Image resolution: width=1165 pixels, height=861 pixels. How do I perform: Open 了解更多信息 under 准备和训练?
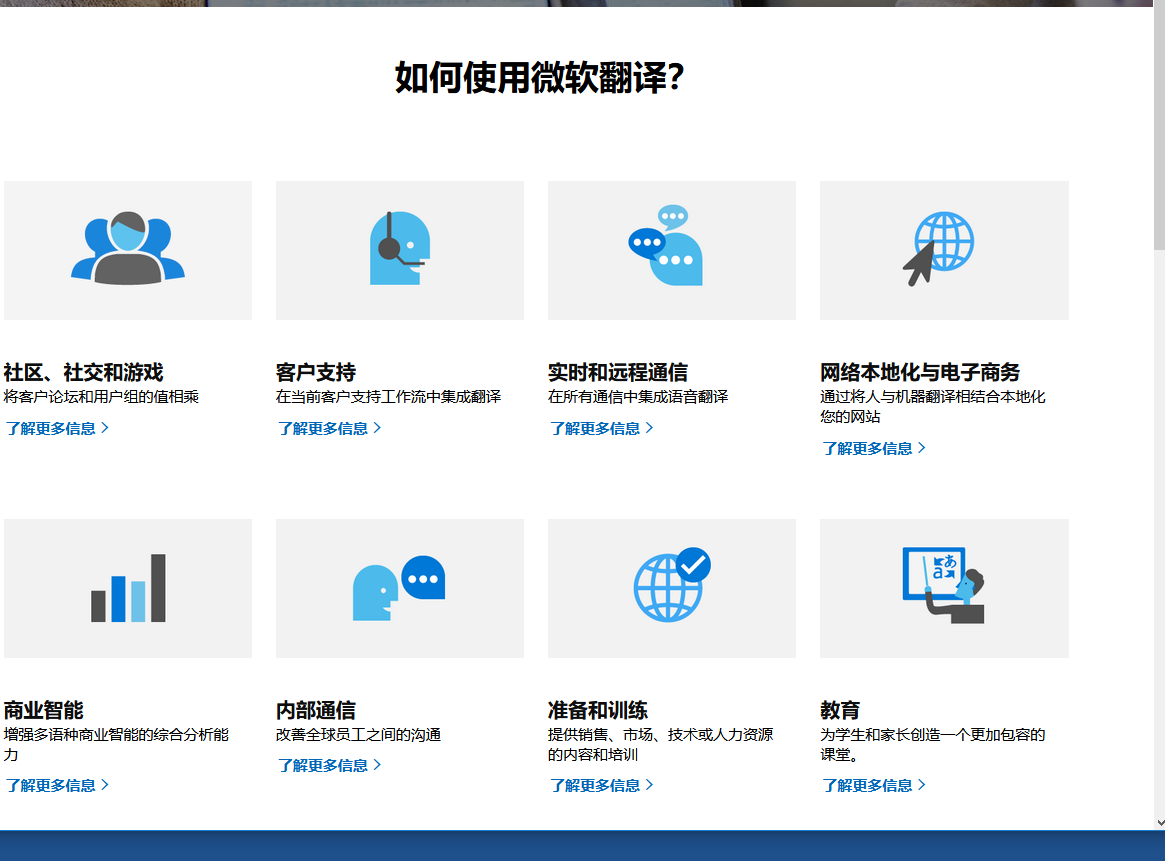(x=601, y=785)
